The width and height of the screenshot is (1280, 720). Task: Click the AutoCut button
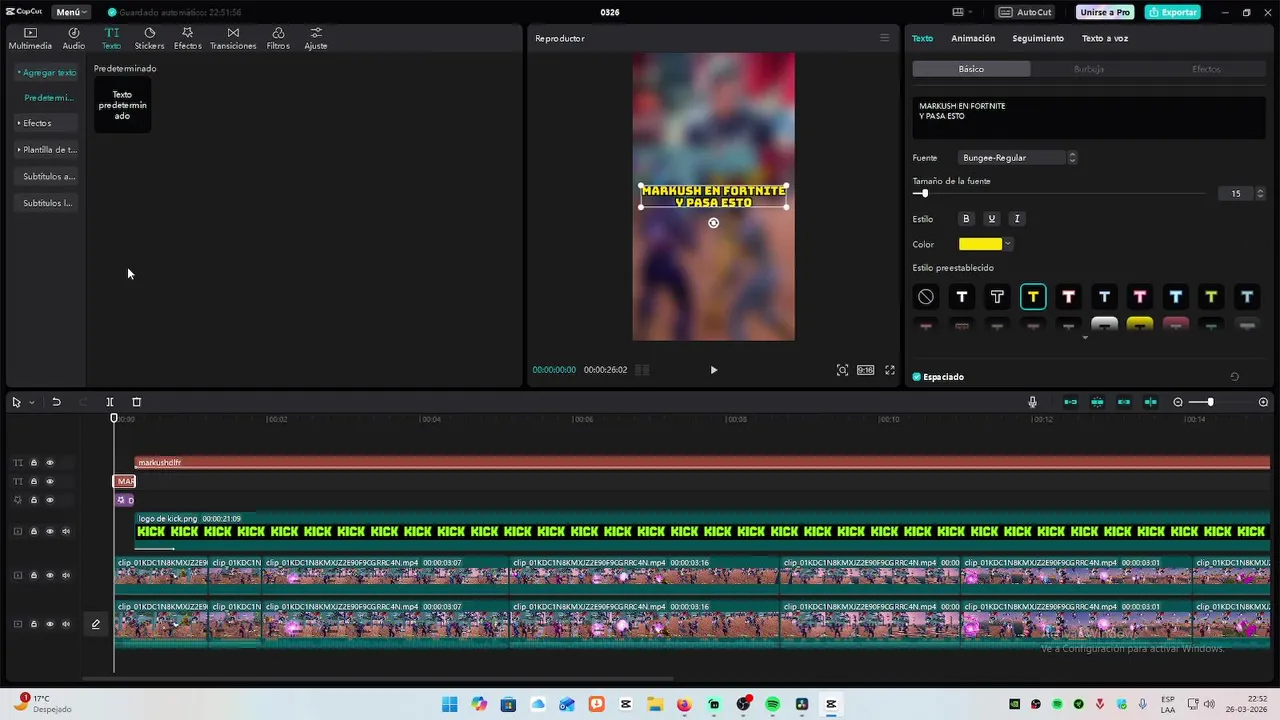tap(1026, 12)
